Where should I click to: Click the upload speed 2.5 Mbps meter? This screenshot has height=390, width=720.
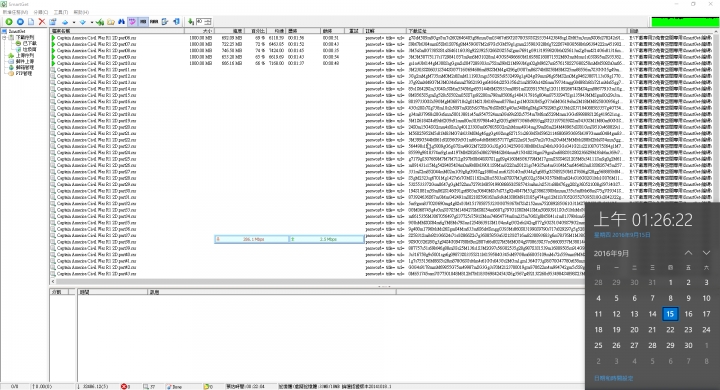click(326, 239)
